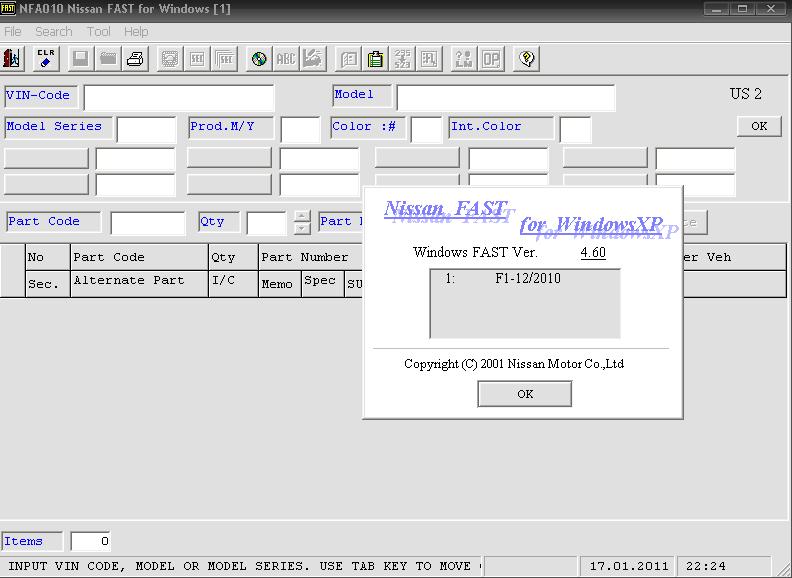Click the Items count field showing 0

coord(90,541)
